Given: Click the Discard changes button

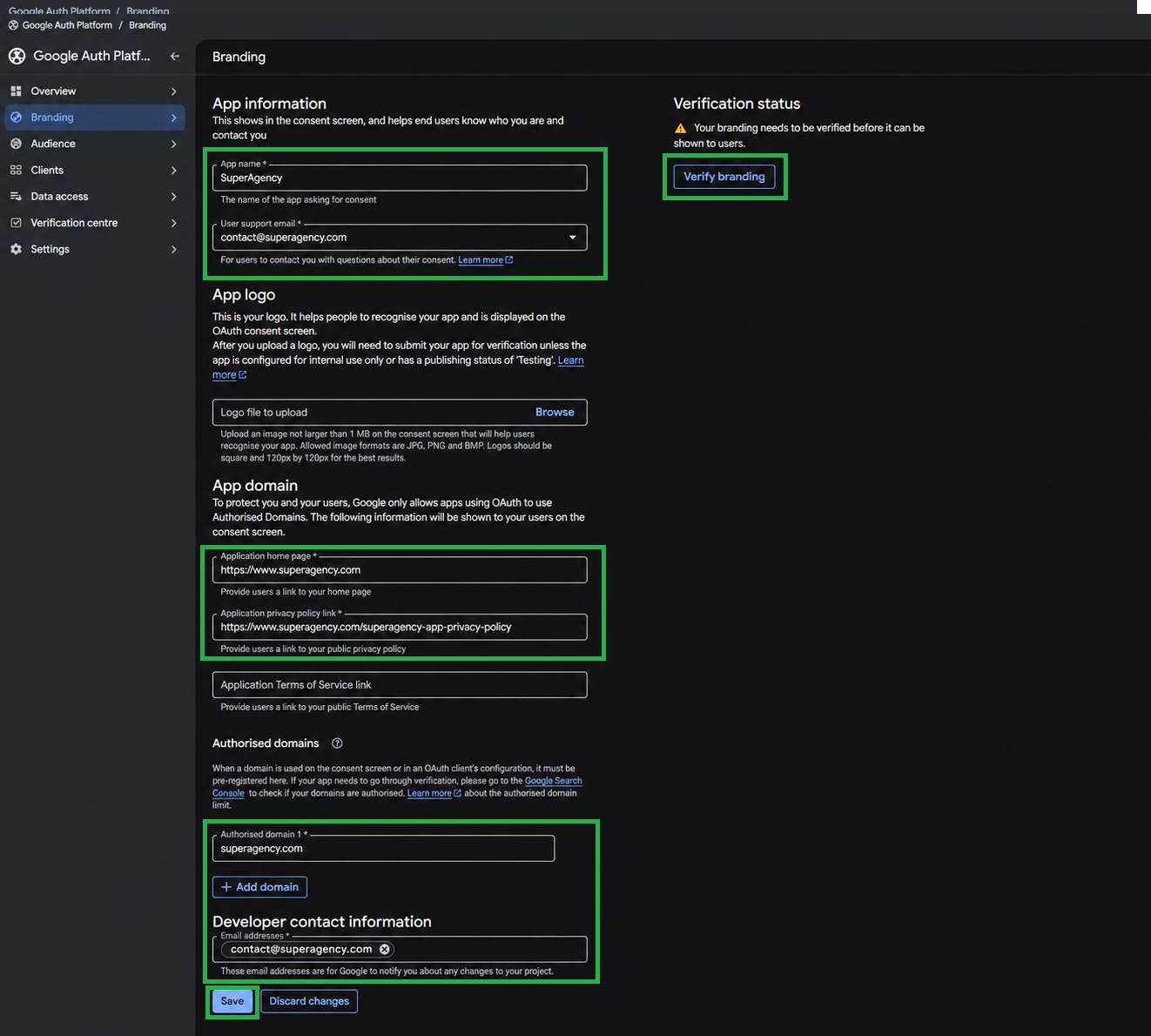Looking at the screenshot, I should click(x=309, y=1001).
